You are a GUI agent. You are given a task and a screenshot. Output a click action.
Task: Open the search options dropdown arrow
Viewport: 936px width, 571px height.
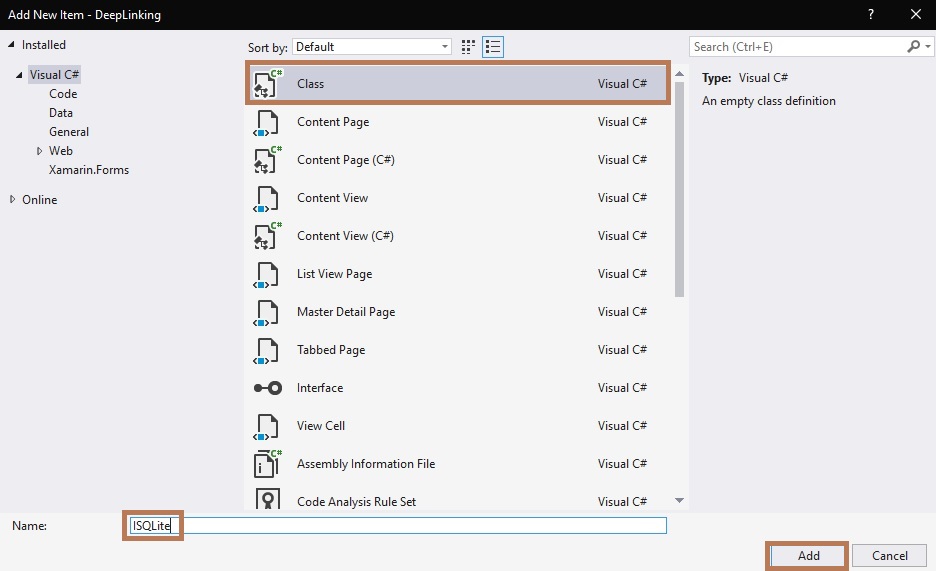click(x=927, y=47)
